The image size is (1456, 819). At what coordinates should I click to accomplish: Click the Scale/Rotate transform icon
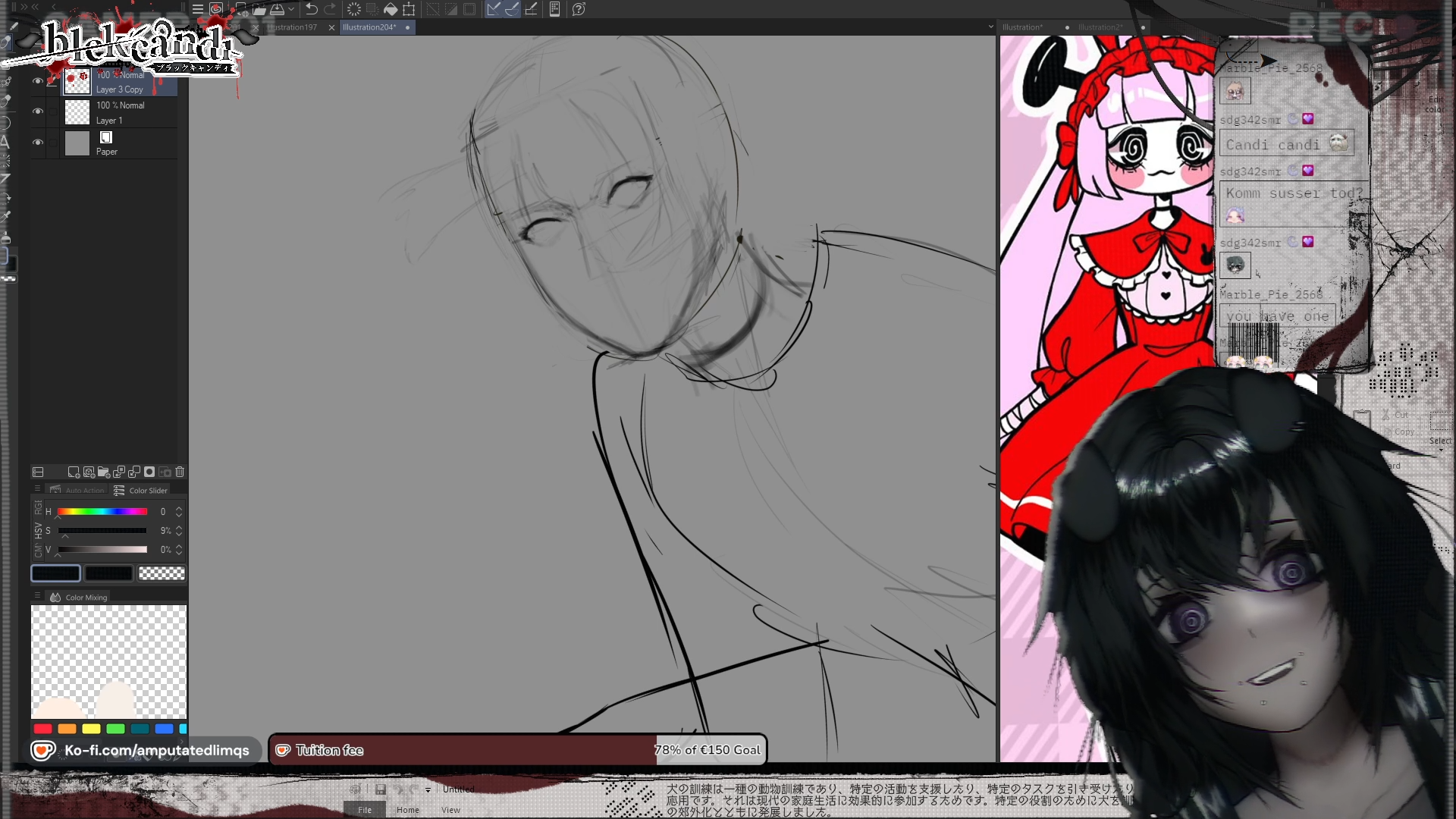coord(409,9)
